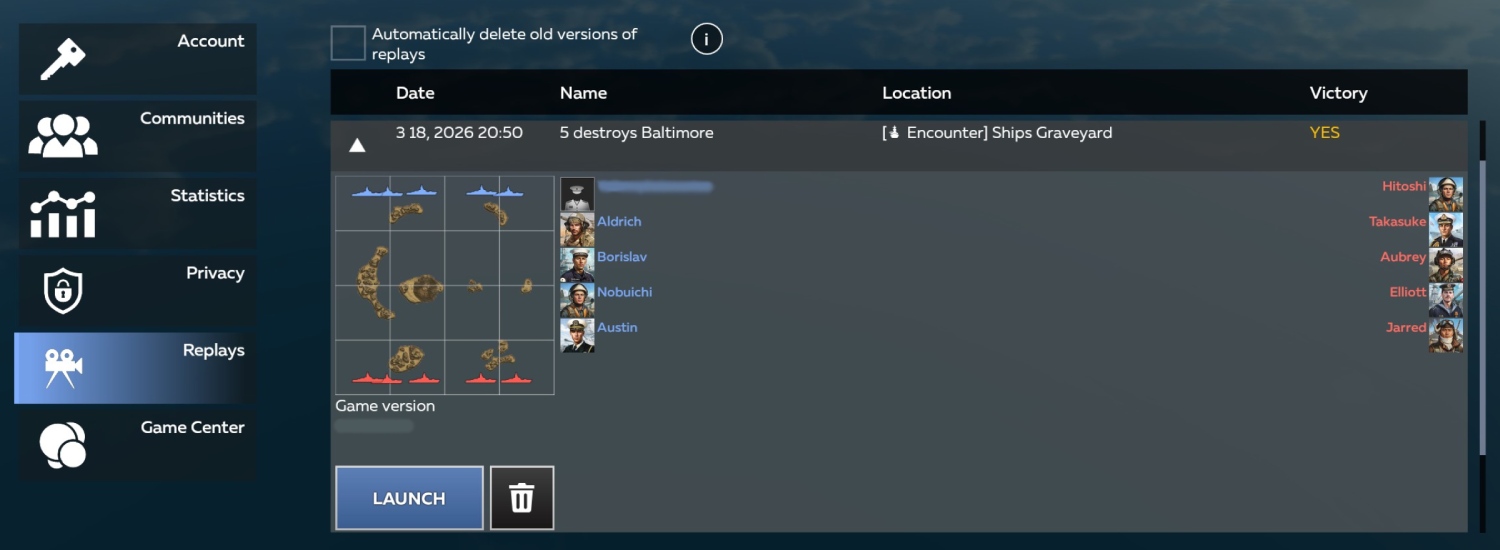This screenshot has height=550, width=1500.
Task: Click the trash can delete replay icon
Action: 521,498
